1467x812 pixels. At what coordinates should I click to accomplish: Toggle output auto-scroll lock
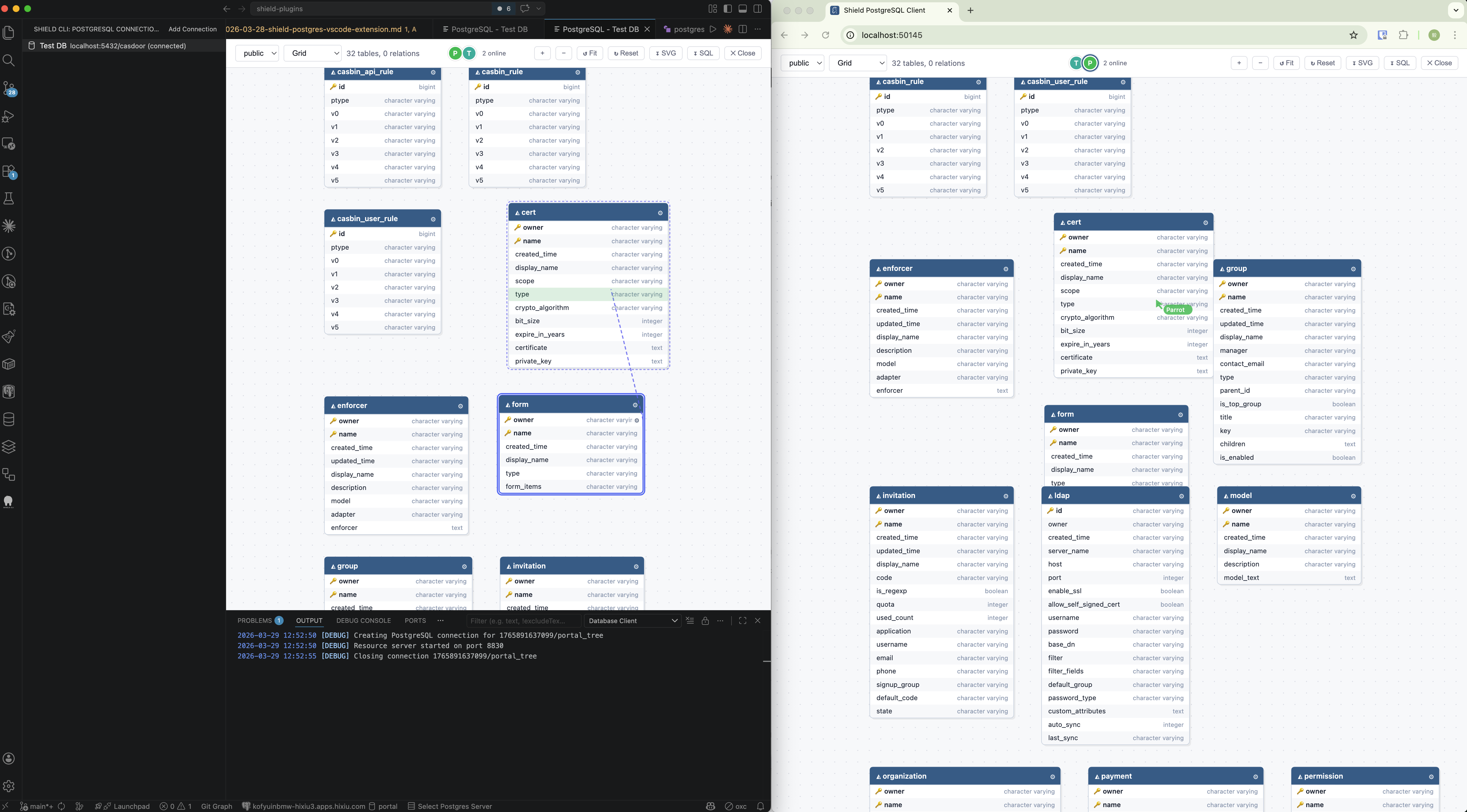click(x=705, y=621)
